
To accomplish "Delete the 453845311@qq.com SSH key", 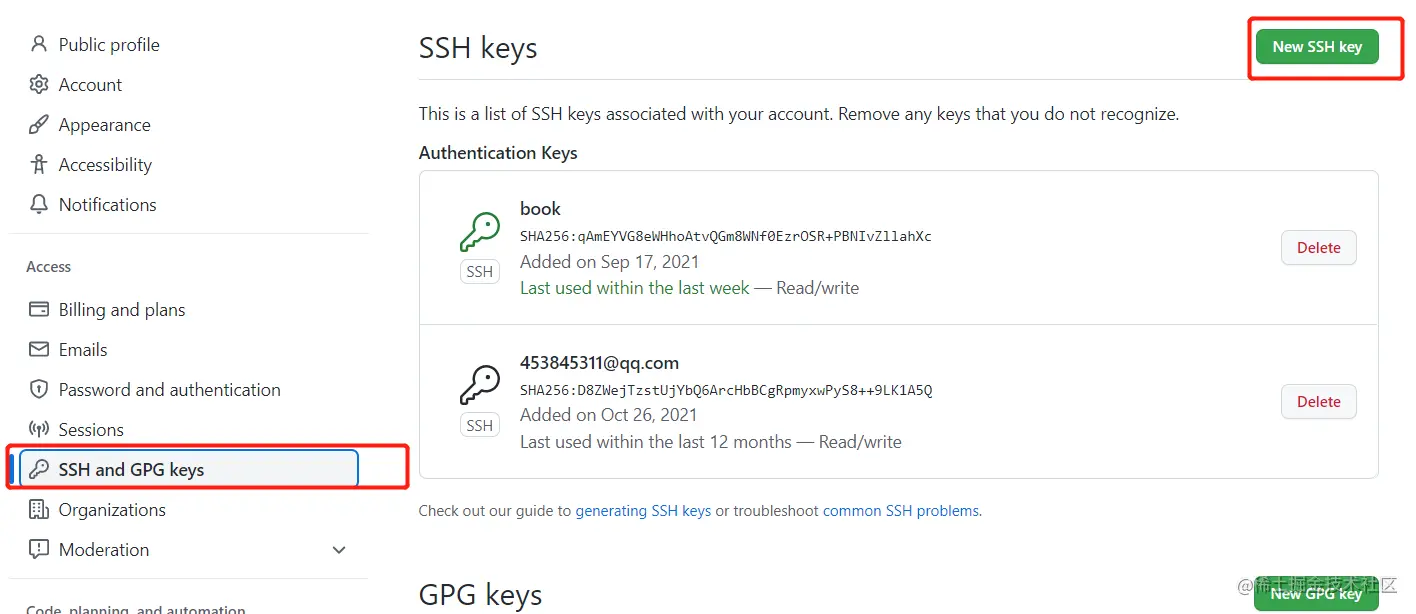I will coord(1318,401).
